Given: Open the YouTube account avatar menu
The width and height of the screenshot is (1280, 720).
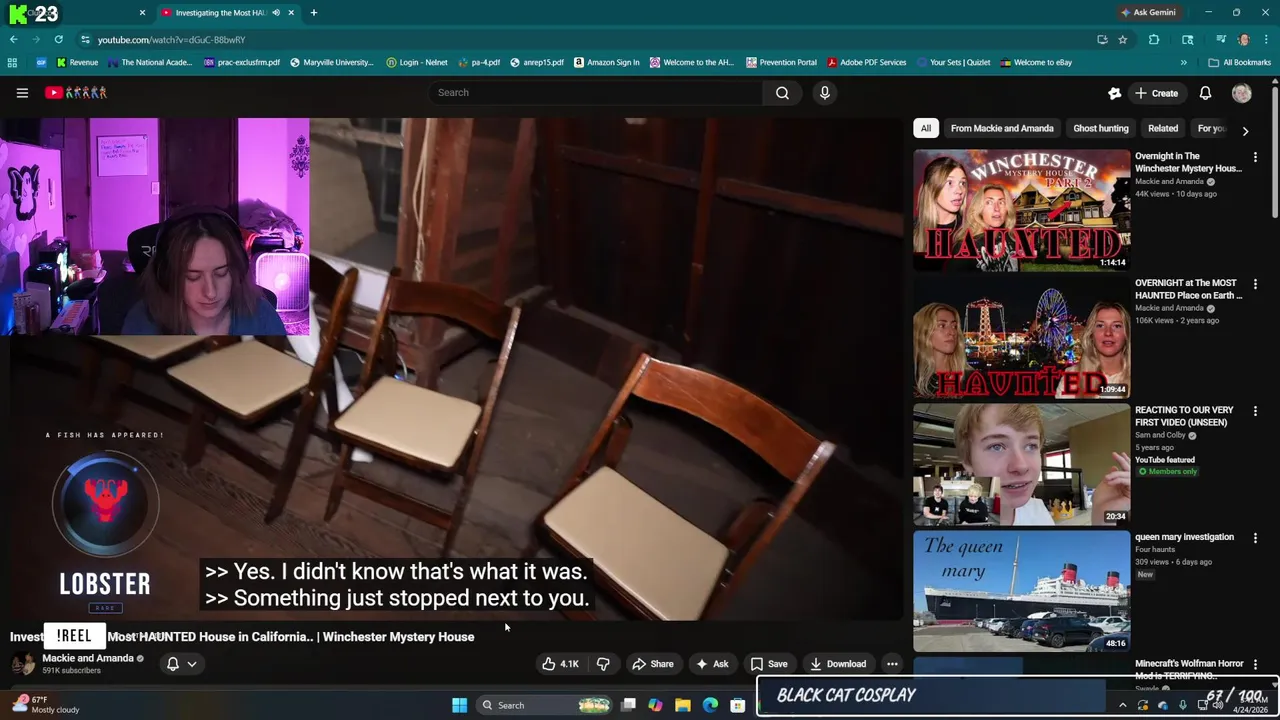Looking at the screenshot, I should click(1241, 93).
